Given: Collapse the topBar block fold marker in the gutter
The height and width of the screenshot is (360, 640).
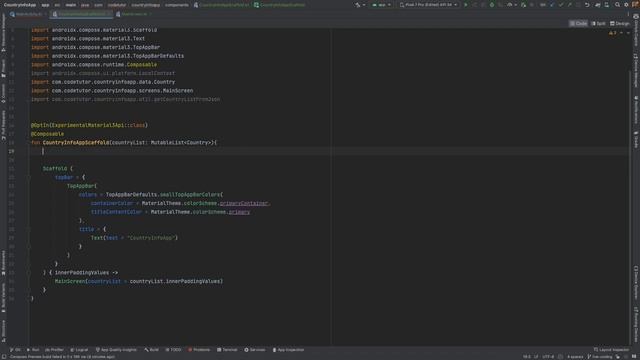Looking at the screenshot, I should pyautogui.click(x=29, y=177).
